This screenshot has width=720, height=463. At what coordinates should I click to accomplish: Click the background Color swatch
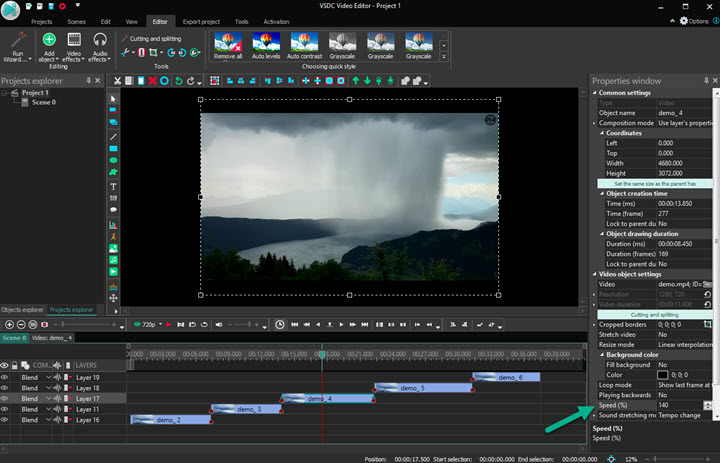[x=662, y=375]
